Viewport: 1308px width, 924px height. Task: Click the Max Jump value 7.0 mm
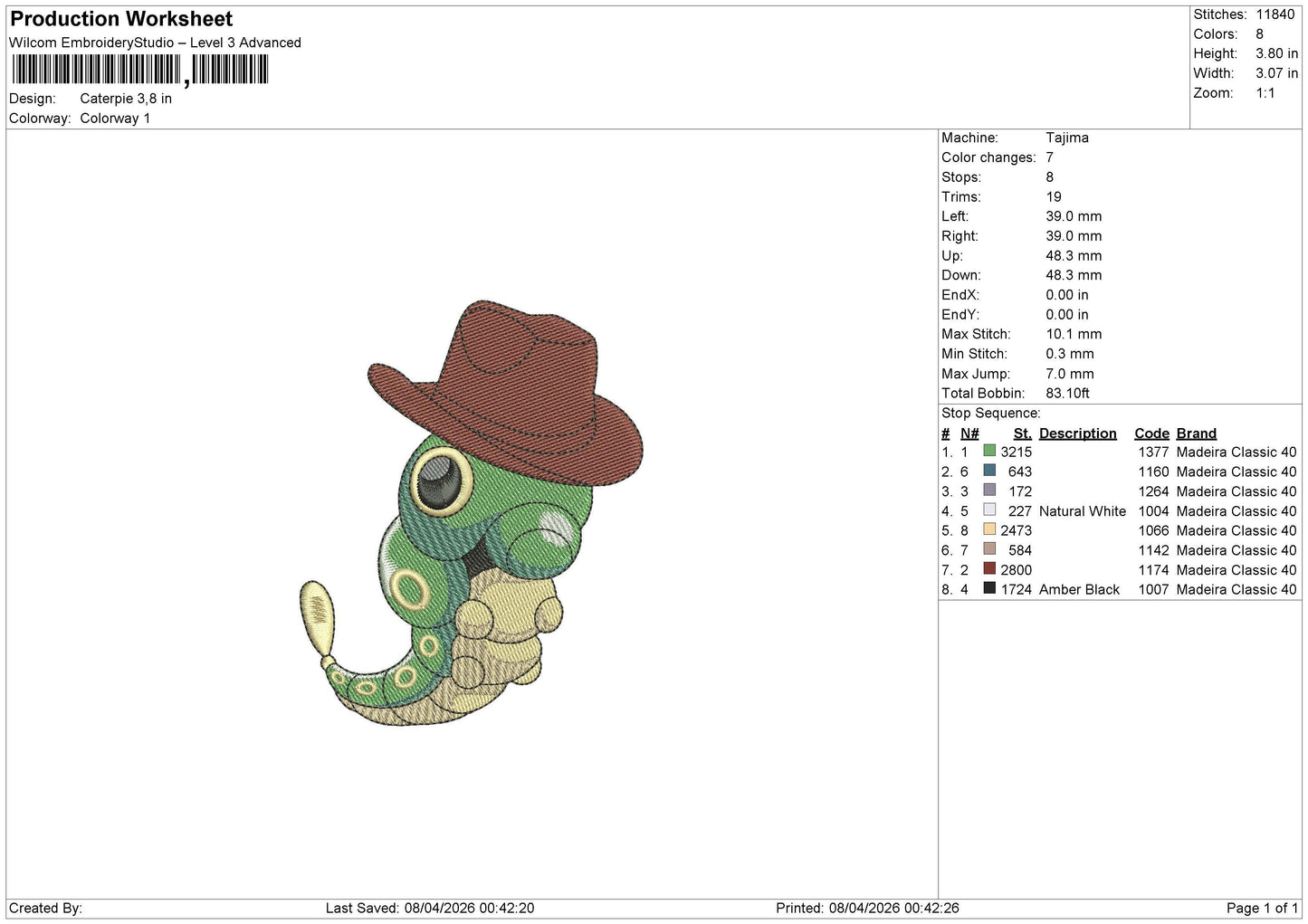click(1070, 374)
